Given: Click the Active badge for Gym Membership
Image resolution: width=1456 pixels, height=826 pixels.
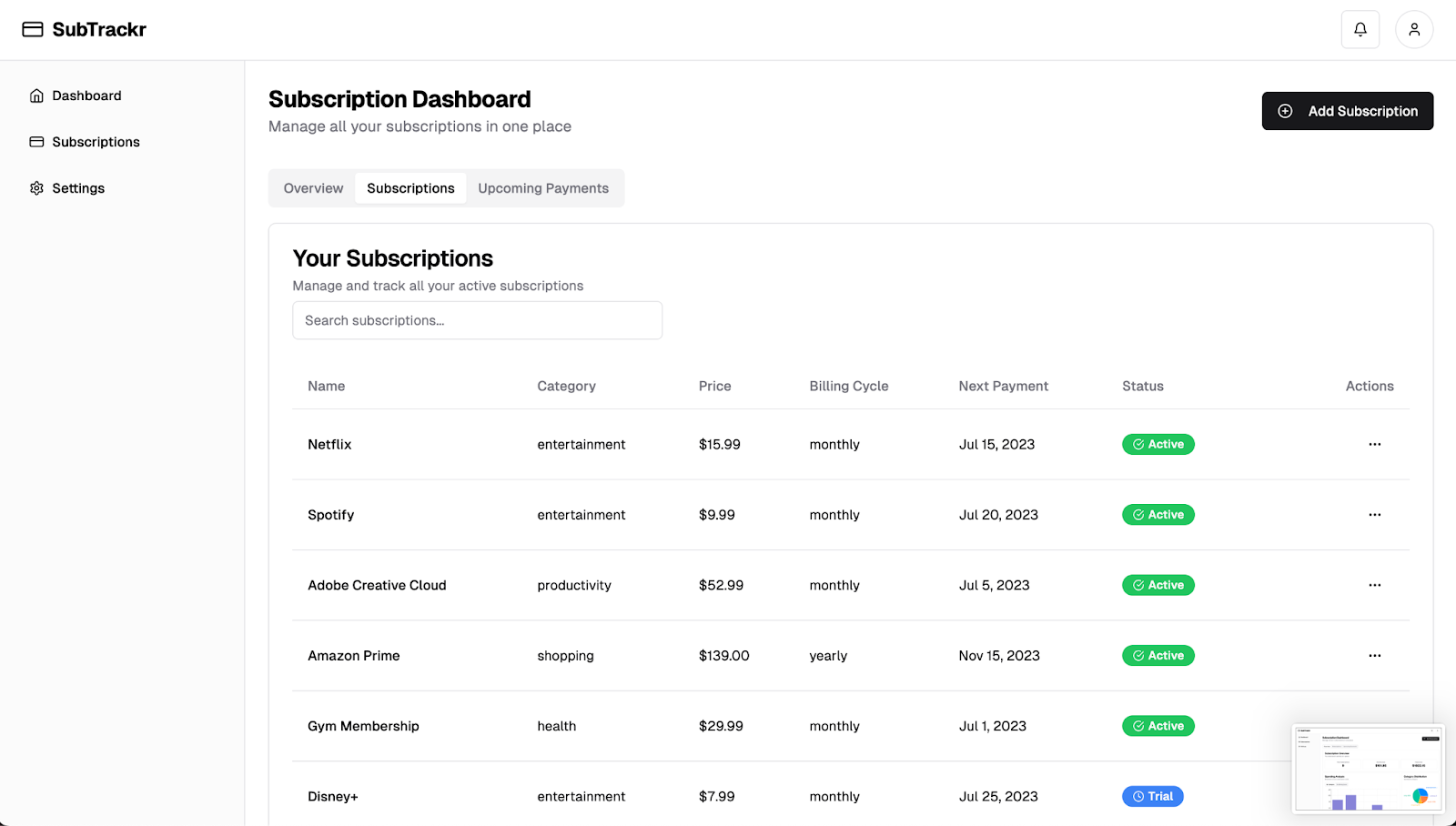Looking at the screenshot, I should [x=1158, y=726].
